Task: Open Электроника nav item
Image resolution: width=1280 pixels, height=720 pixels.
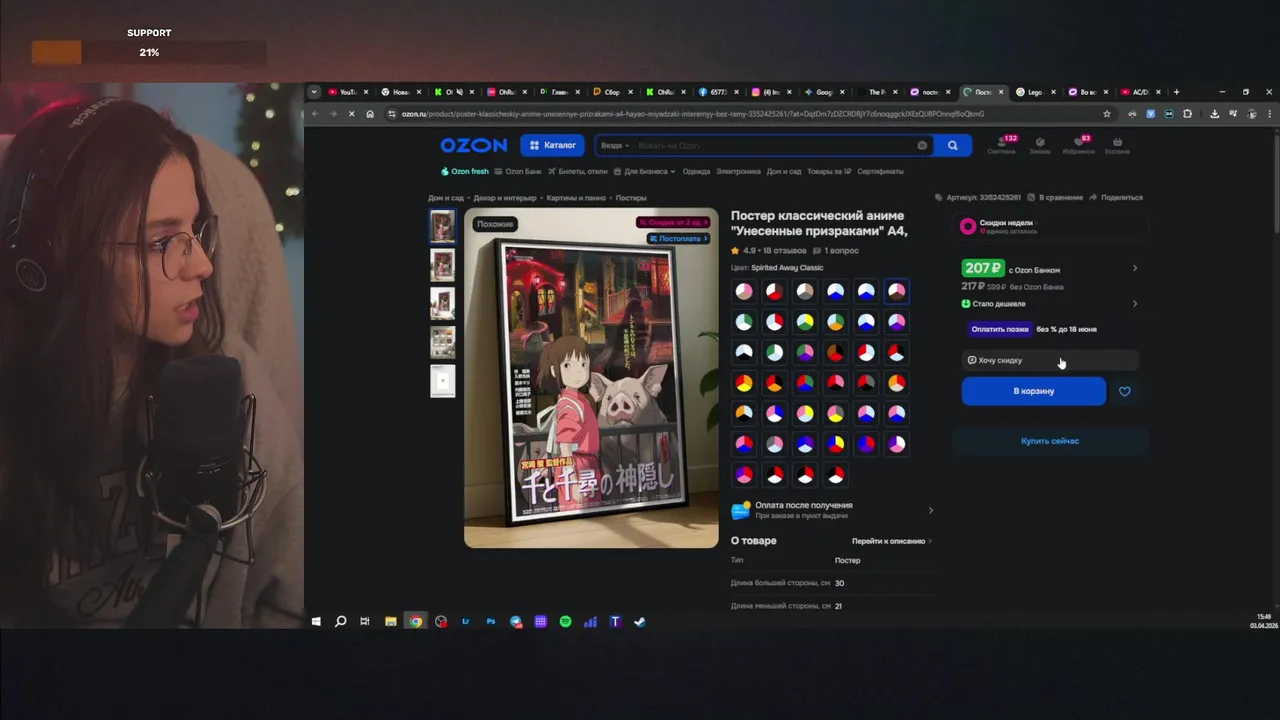Action: (738, 171)
